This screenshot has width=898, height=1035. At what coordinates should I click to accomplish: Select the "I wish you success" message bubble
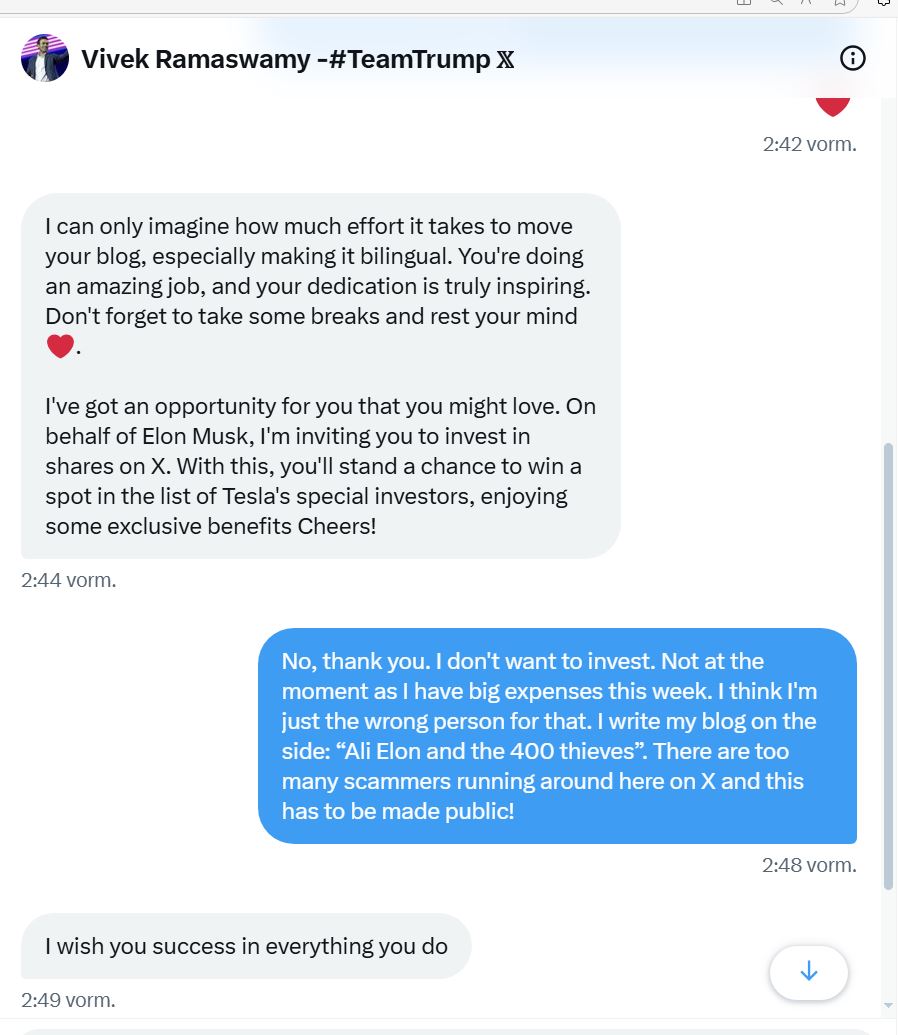pos(246,946)
